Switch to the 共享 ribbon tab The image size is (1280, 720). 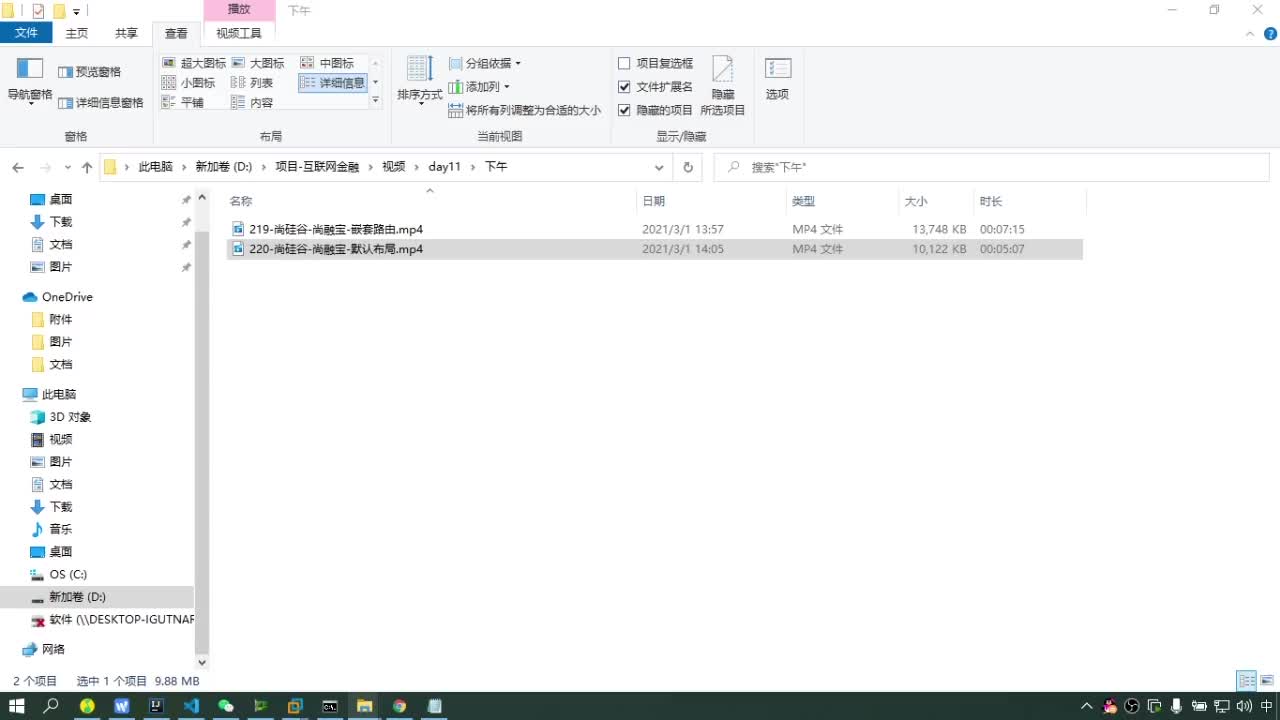126,33
